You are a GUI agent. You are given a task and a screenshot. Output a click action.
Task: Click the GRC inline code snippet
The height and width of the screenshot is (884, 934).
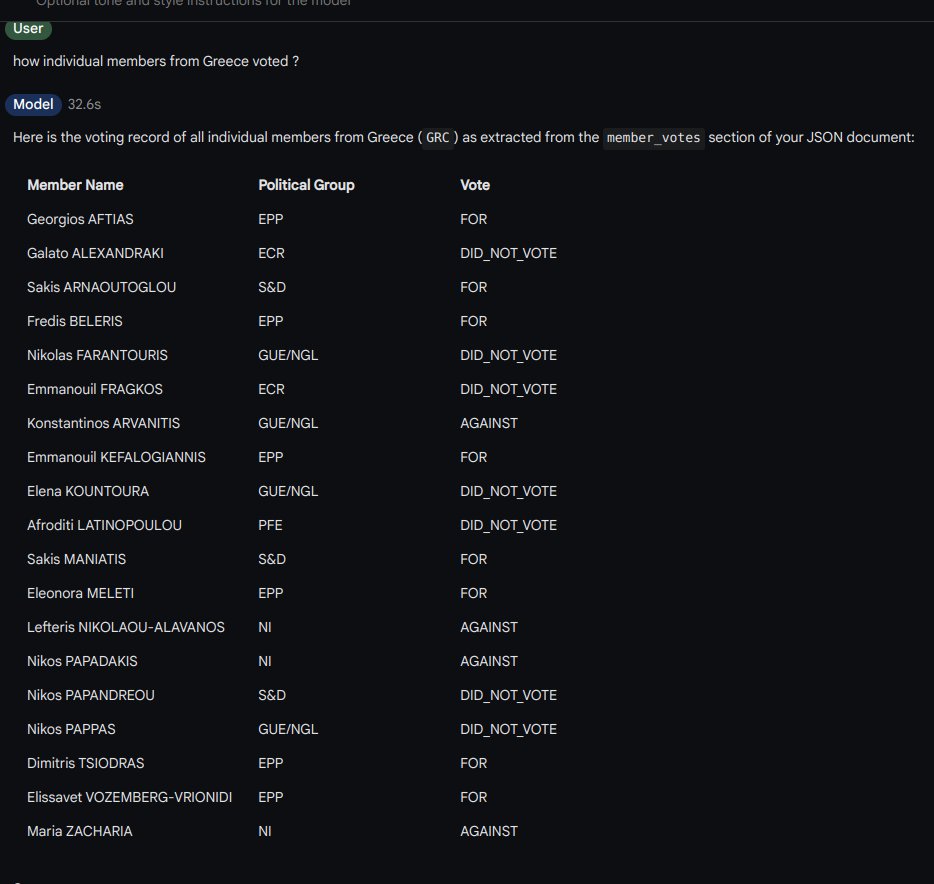pyautogui.click(x=437, y=138)
